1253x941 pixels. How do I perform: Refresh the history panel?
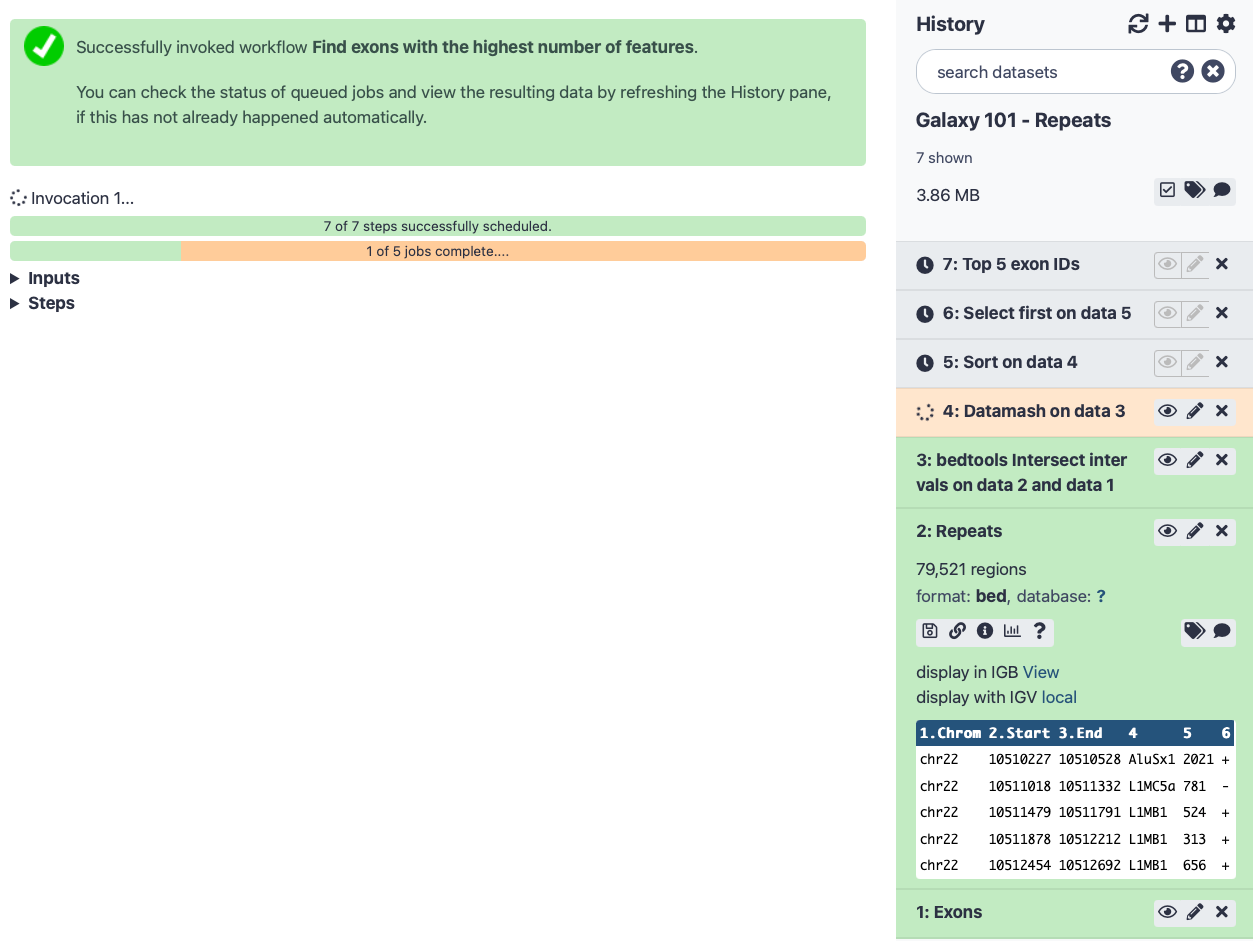click(x=1138, y=24)
